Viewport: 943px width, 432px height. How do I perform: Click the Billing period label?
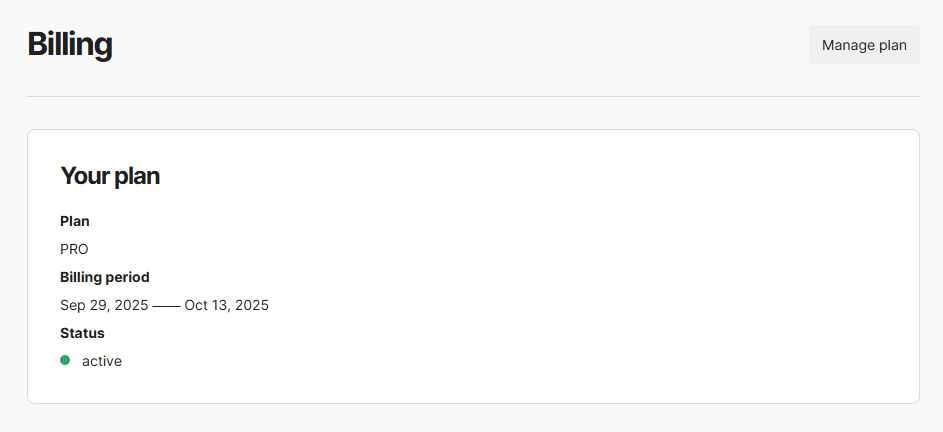point(105,277)
